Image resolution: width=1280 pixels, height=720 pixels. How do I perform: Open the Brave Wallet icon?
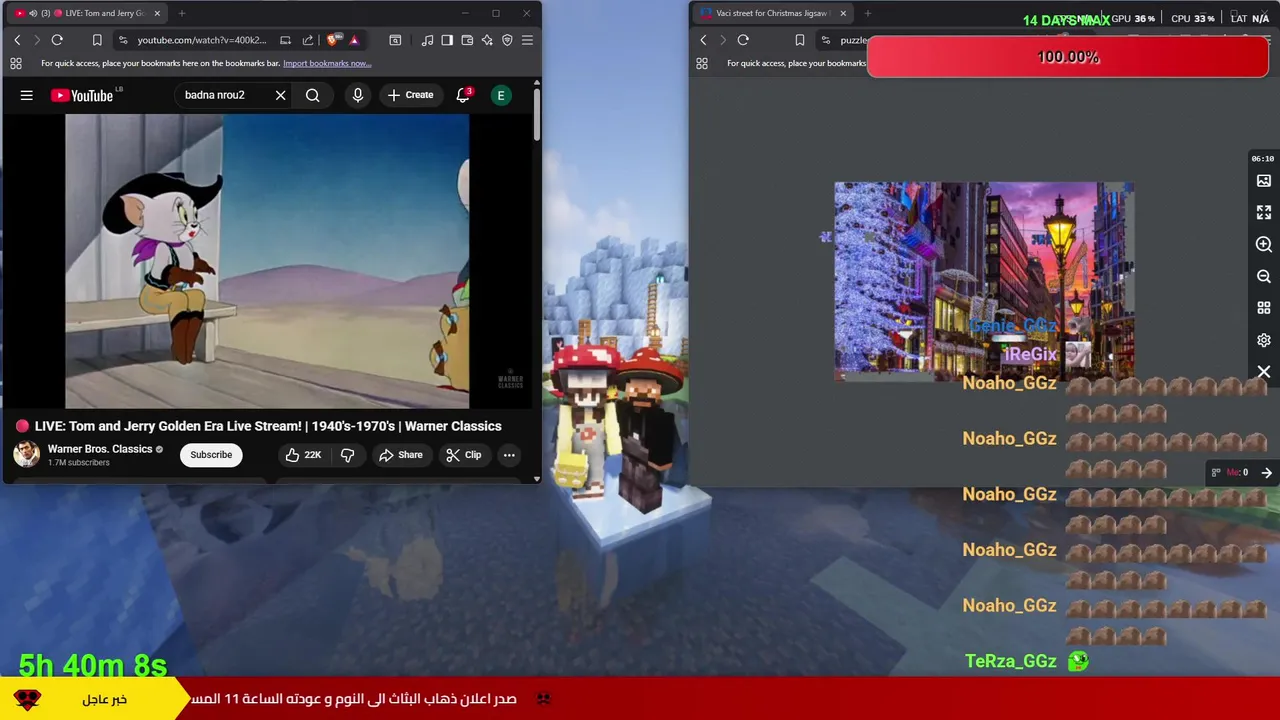pos(467,40)
